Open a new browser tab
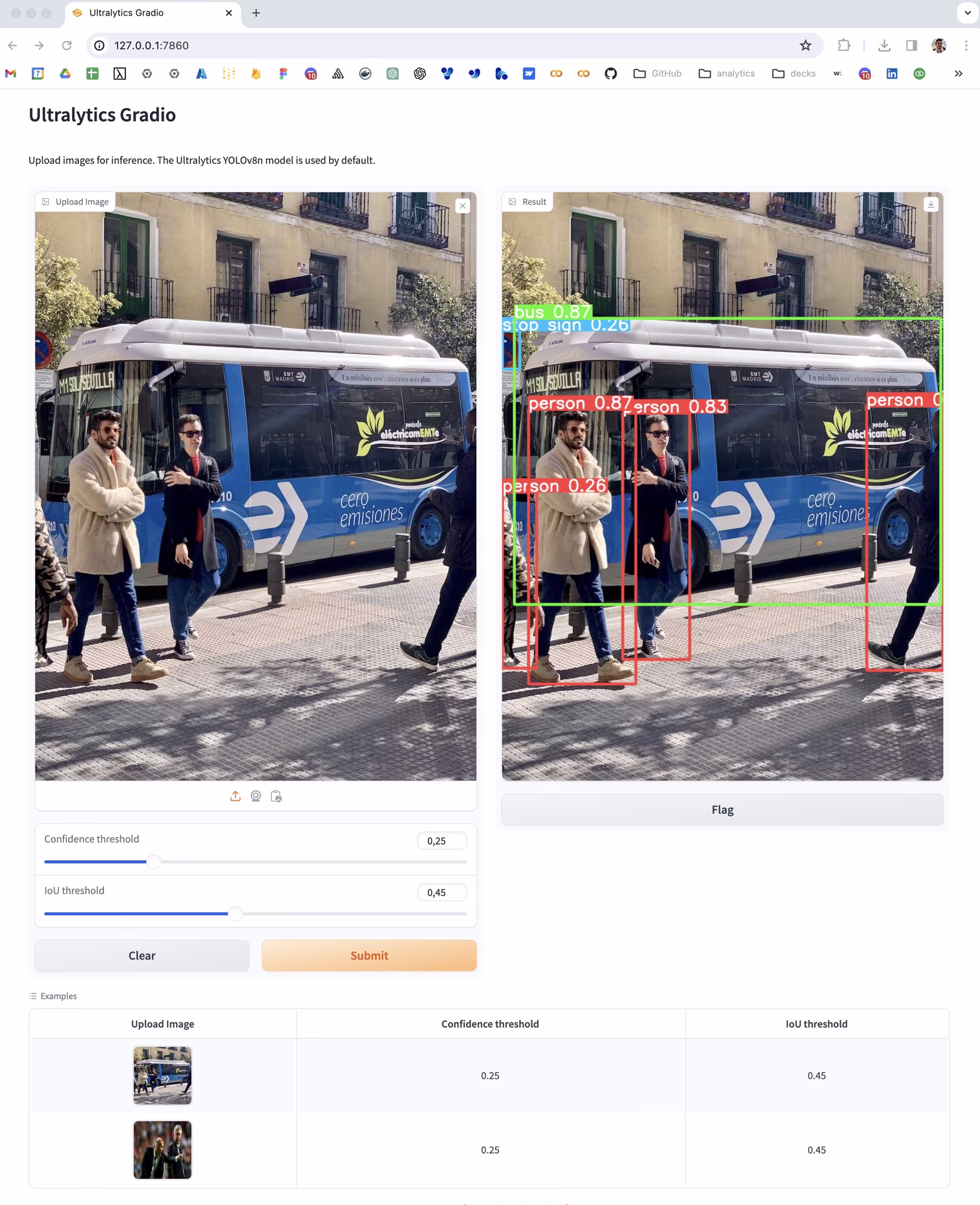 (x=256, y=13)
